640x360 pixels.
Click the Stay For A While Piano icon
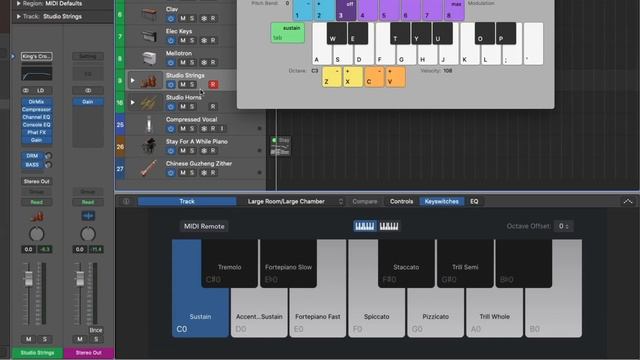(149, 147)
